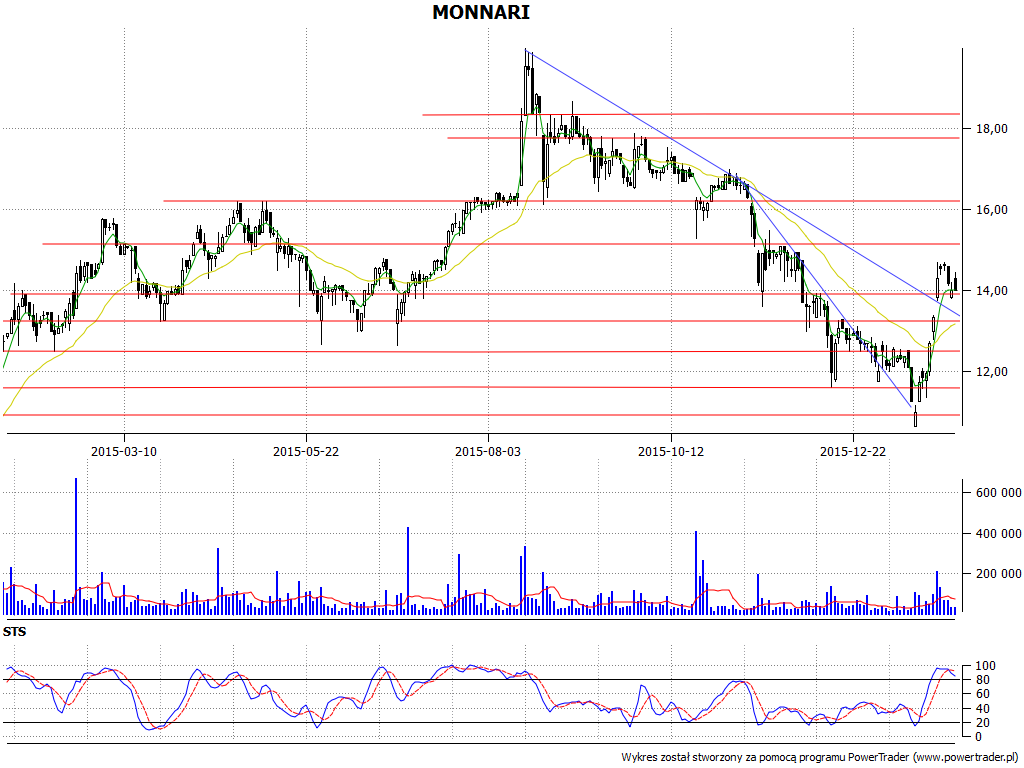
Task: Click the lowest candle below 12,00 in January
Action: click(916, 416)
